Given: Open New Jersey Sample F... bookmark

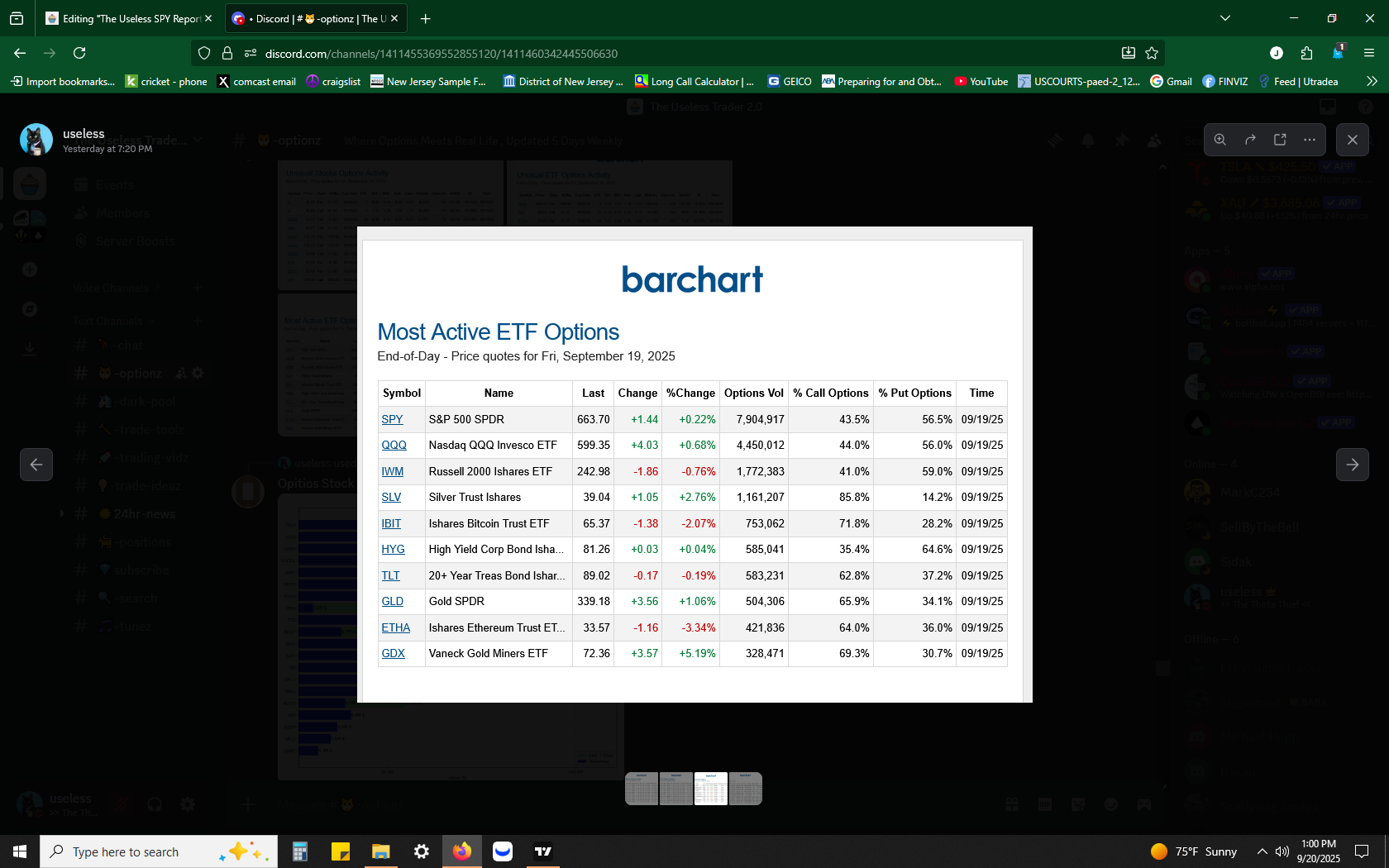Looking at the screenshot, I should pos(428,81).
